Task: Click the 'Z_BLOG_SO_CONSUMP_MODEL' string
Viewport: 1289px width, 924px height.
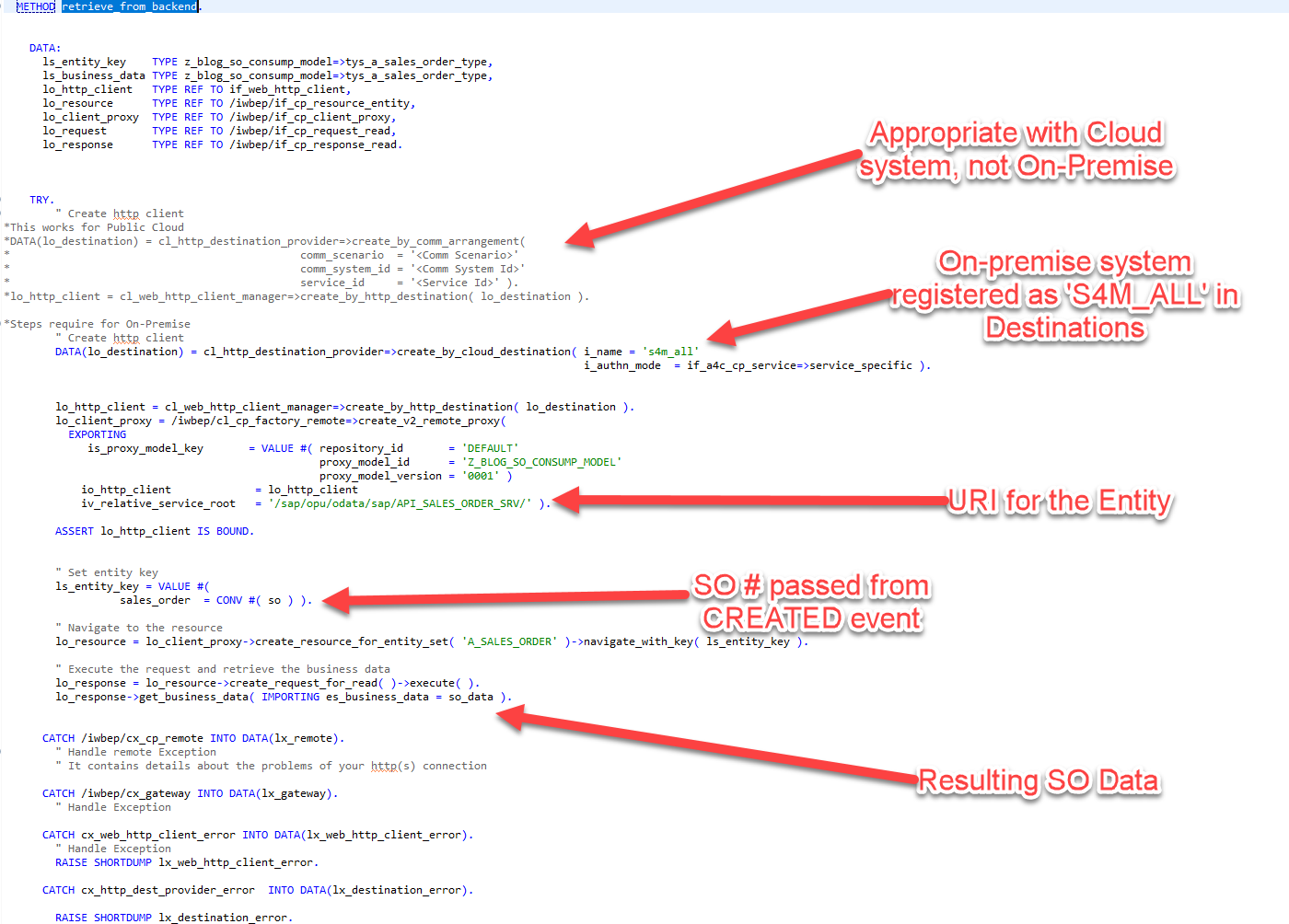Action: tap(541, 462)
